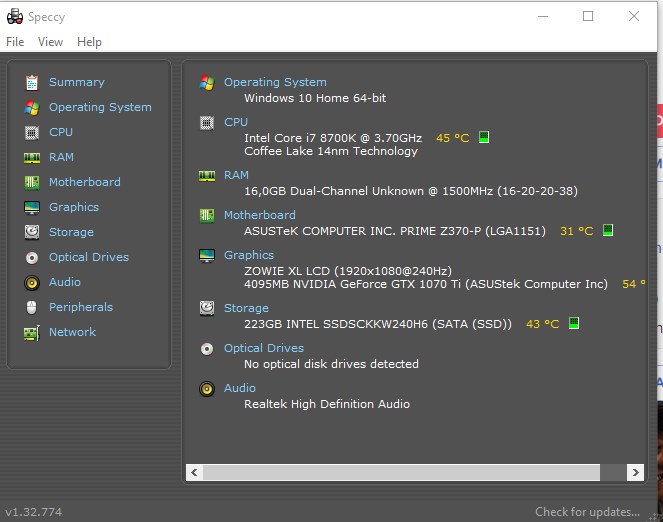Select RAM label in the sidebar
Viewport: 663px width, 522px height.
[61, 157]
